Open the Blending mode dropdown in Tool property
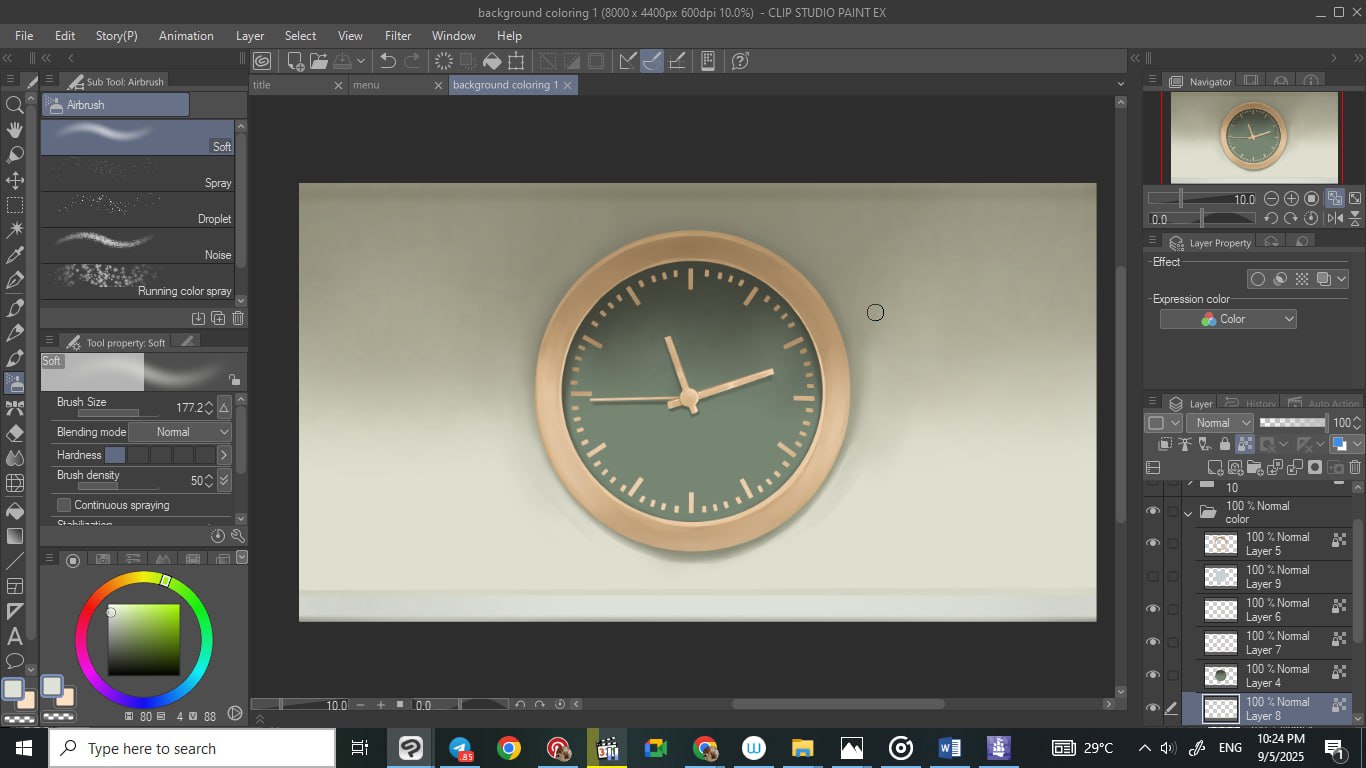Image resolution: width=1366 pixels, height=768 pixels. click(180, 432)
